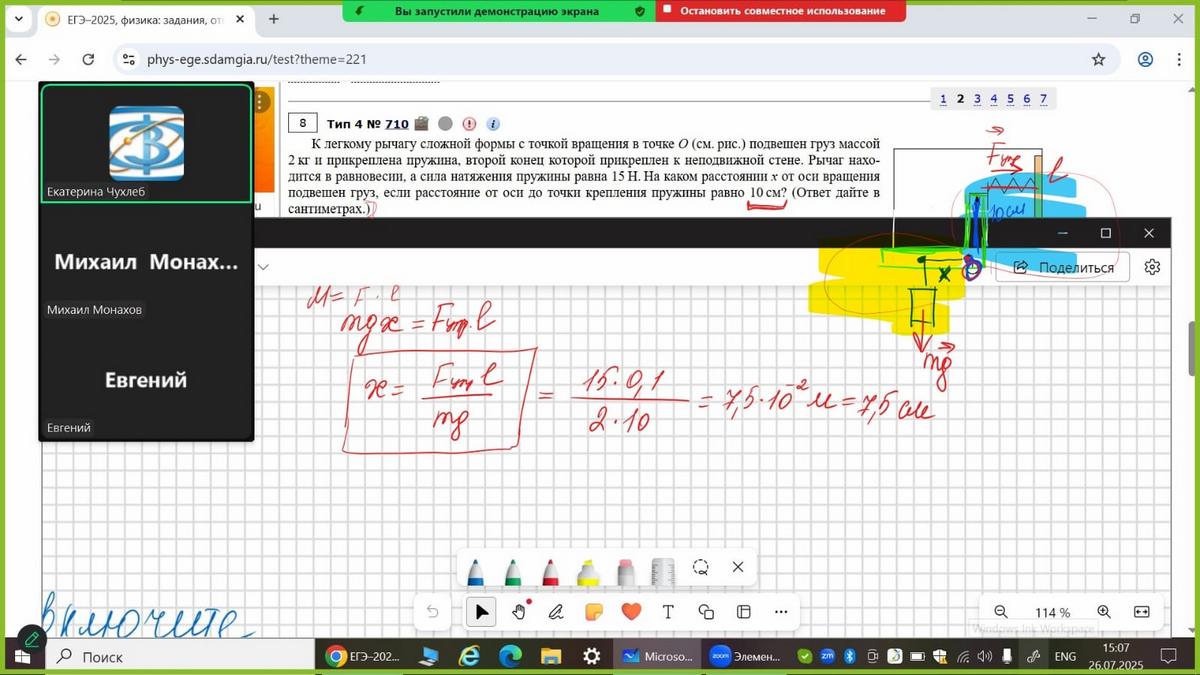
Task: Click Остановить совместное использование button
Action: pos(781,11)
